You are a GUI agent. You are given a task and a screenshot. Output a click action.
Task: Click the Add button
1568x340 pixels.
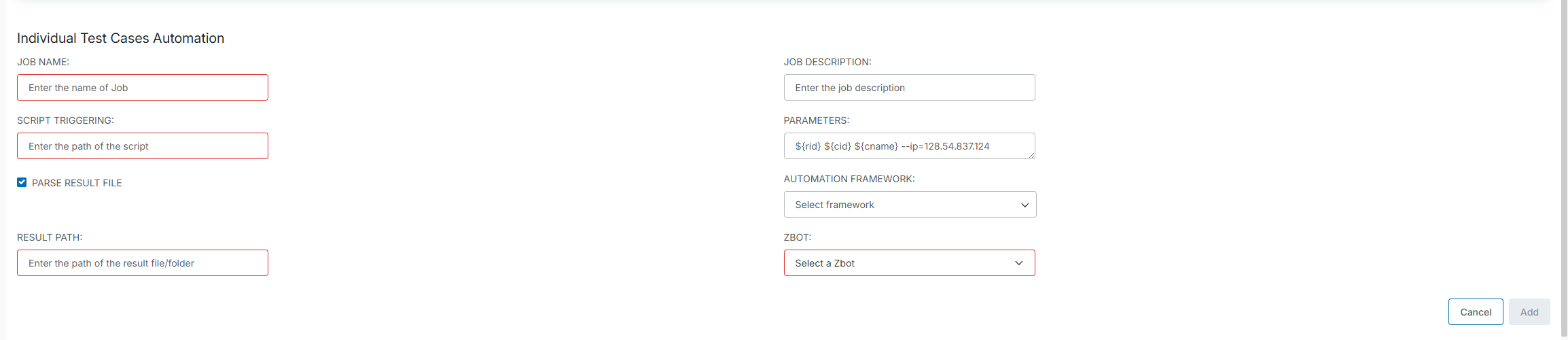(1529, 312)
